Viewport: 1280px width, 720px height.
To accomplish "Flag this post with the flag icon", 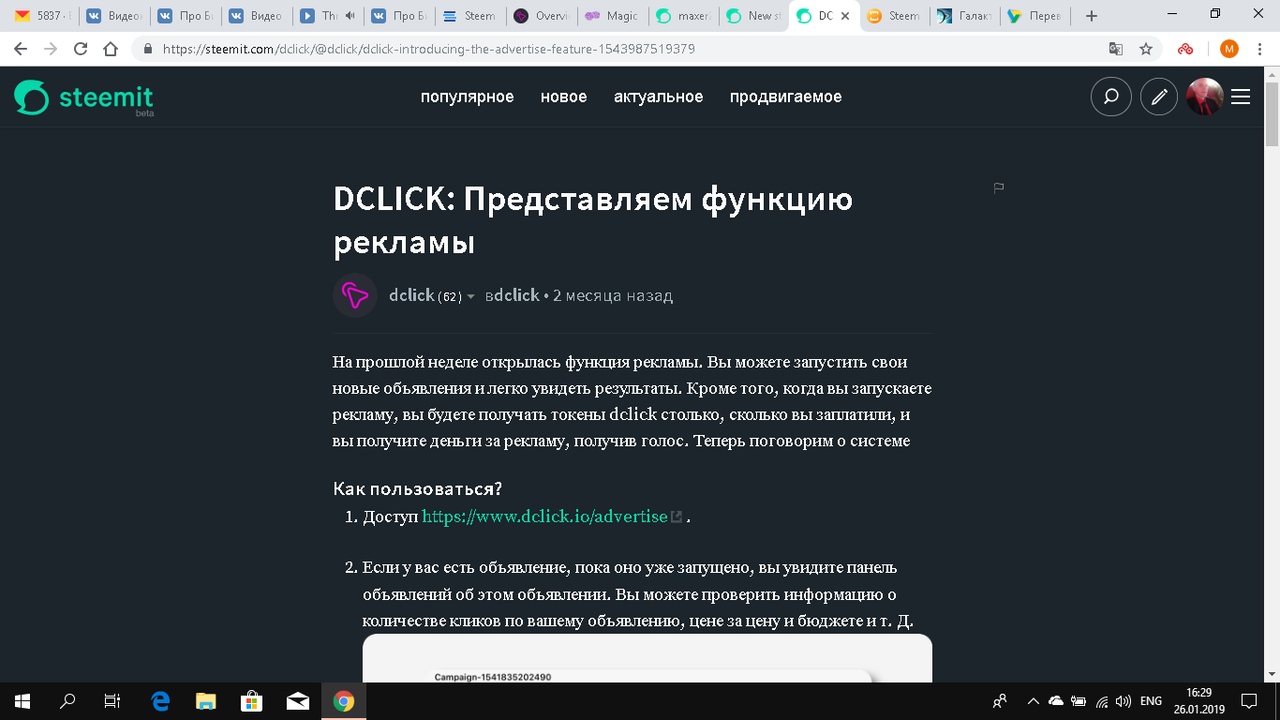I will [x=998, y=188].
